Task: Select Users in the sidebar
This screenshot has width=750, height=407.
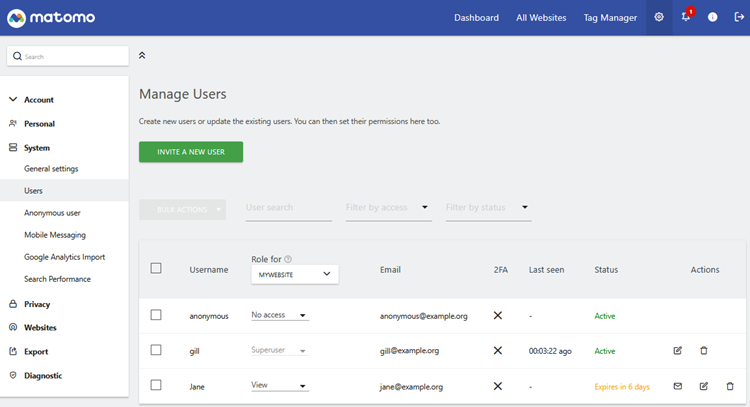Action: [x=64, y=190]
